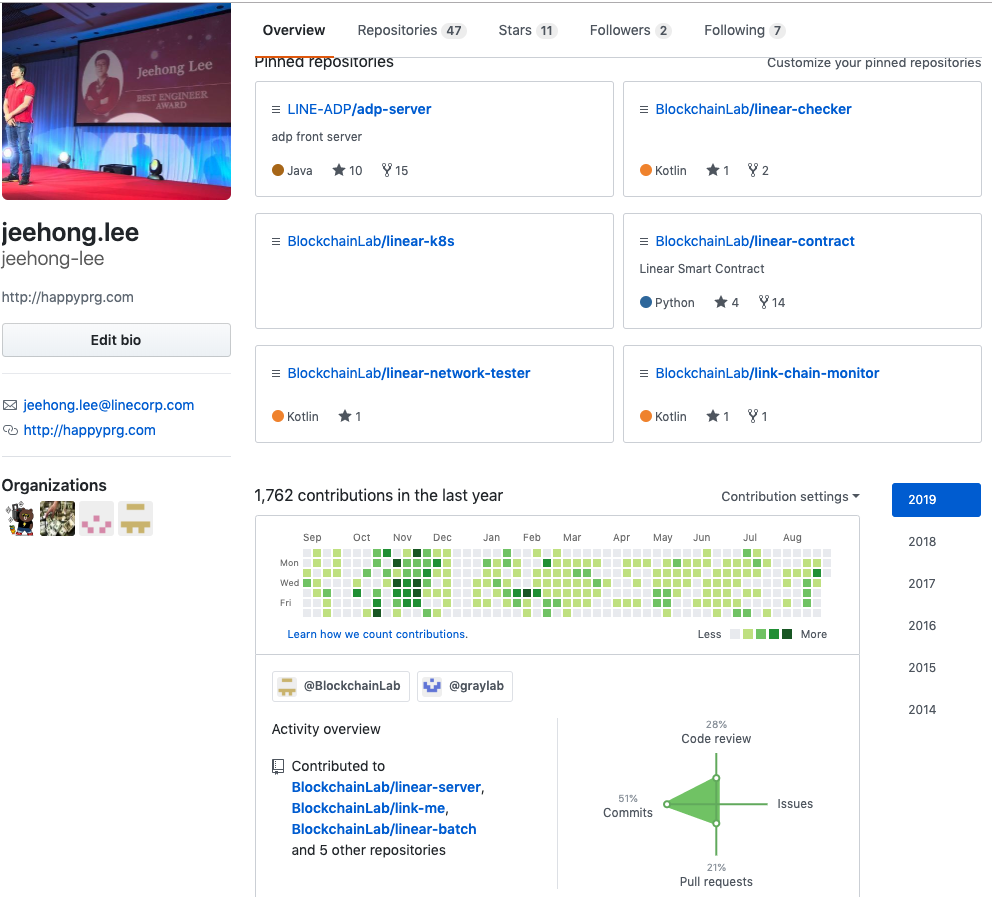992x897 pixels.
Task: Open the @BlockchainLab organization badge
Action: click(340, 686)
